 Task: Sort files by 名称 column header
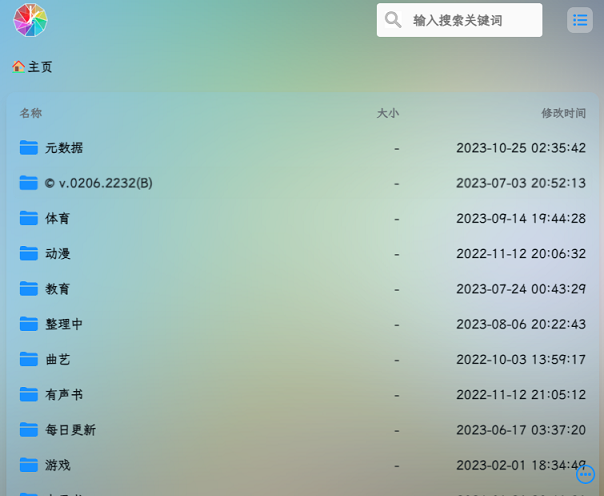[x=31, y=114]
